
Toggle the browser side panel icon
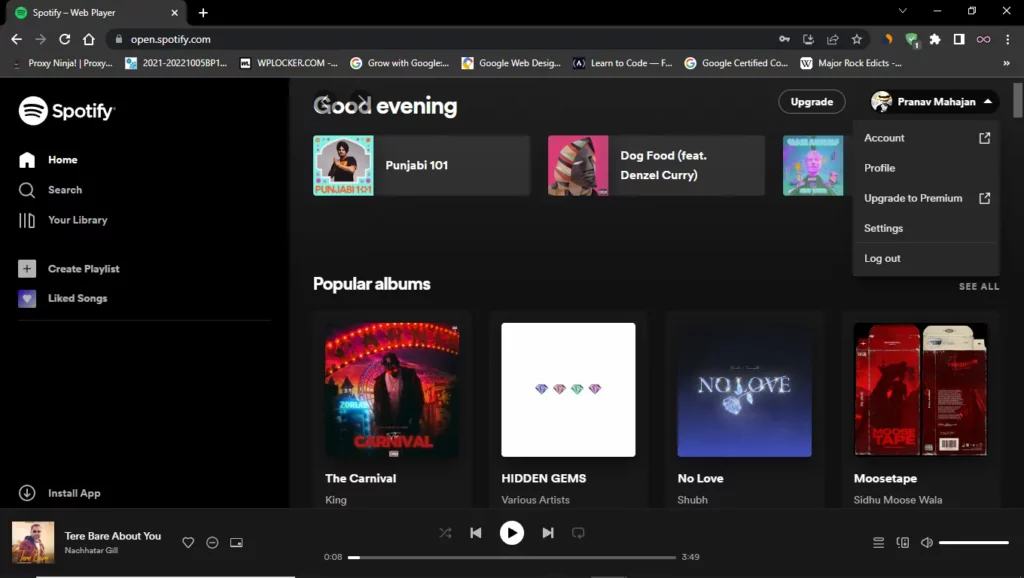[x=959, y=39]
